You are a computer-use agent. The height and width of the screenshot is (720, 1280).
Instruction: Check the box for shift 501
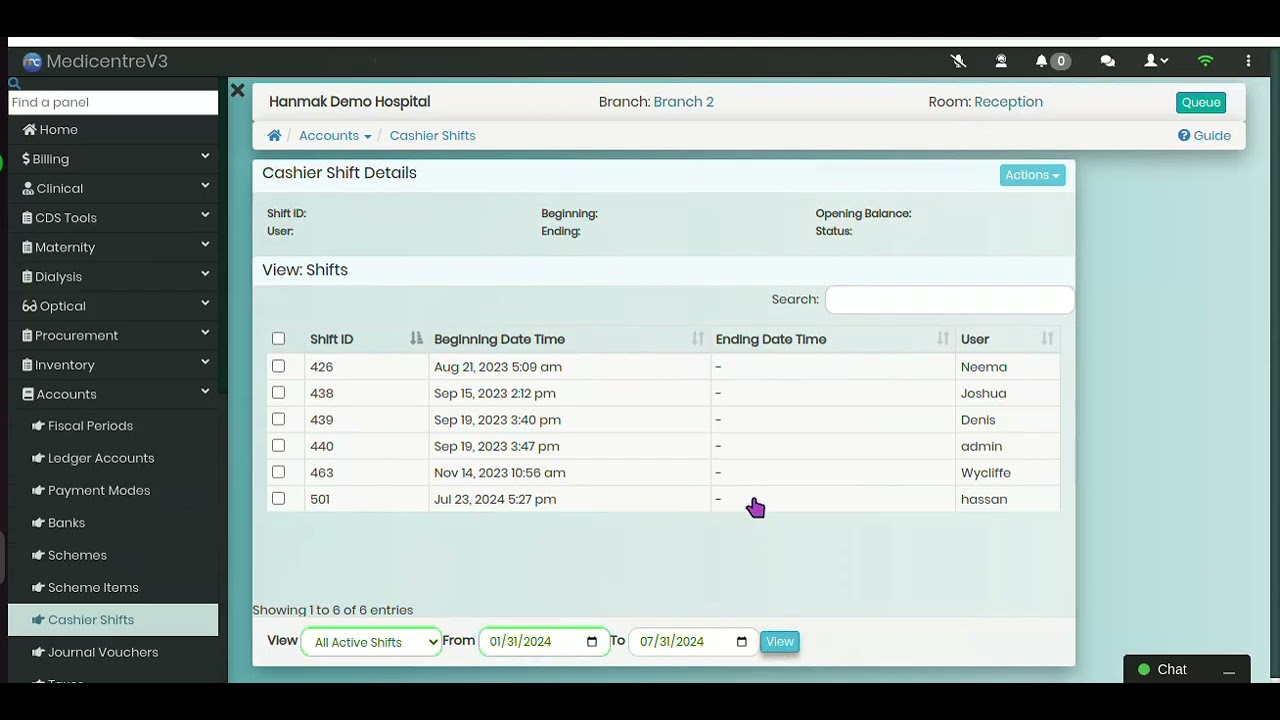pyautogui.click(x=278, y=498)
